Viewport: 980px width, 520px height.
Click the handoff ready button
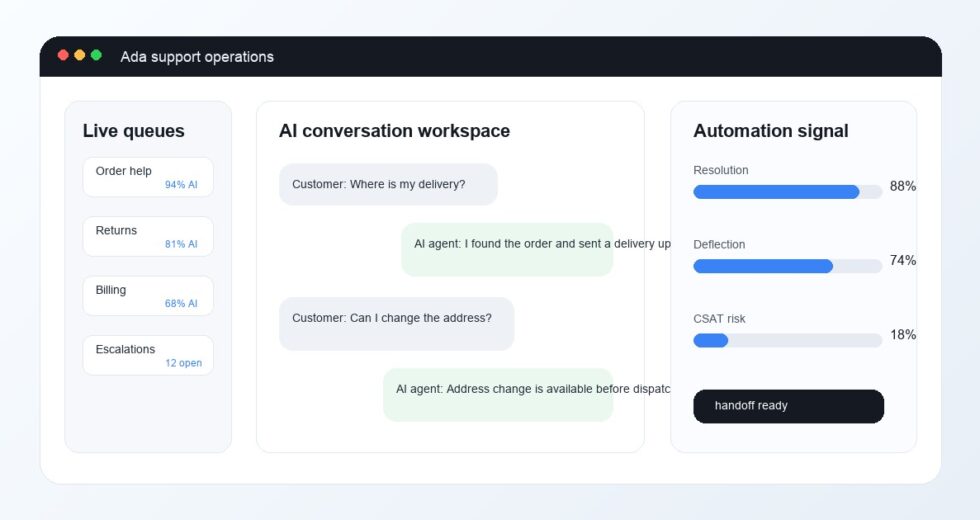[788, 406]
